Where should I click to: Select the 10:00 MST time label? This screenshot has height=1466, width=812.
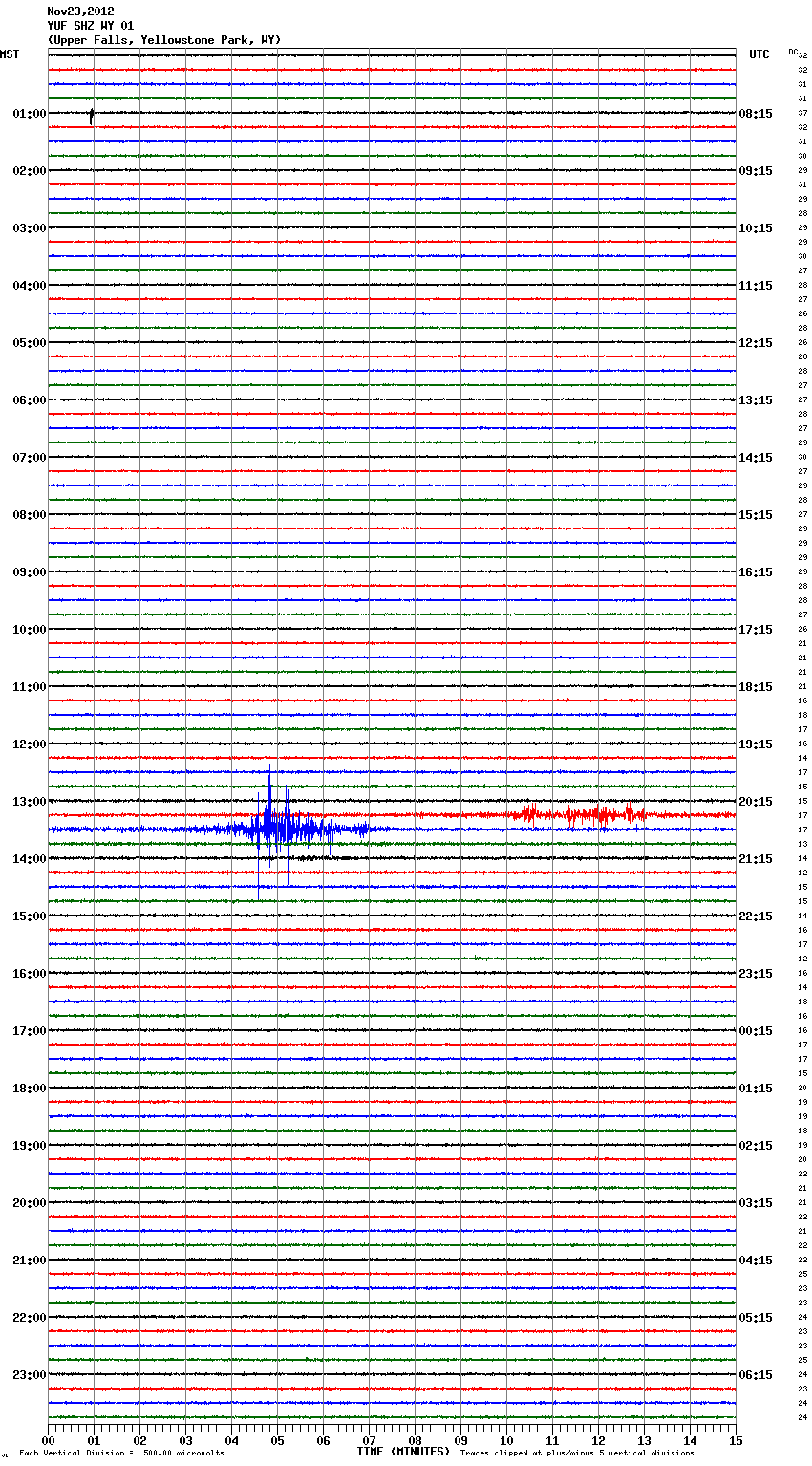29,630
